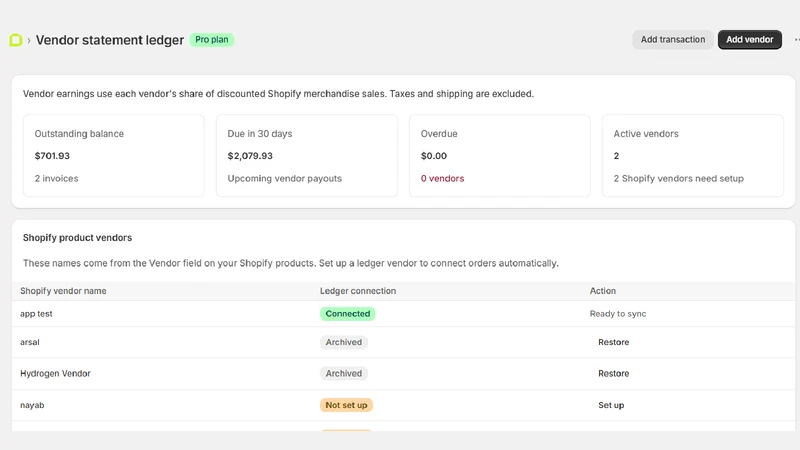Click the Vendor statement ledger title
This screenshot has width=800, height=450.
[x=110, y=40]
